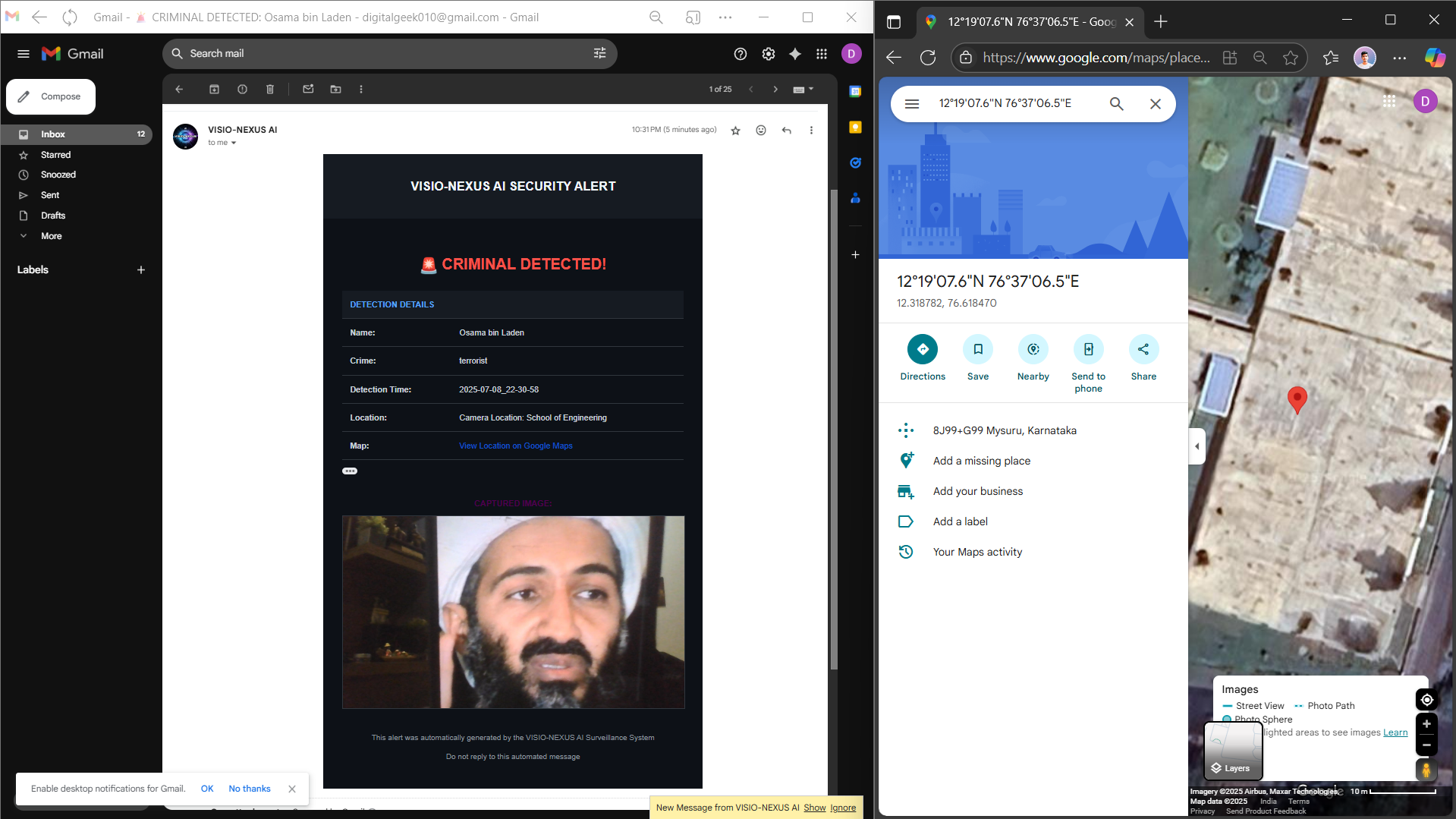The height and width of the screenshot is (819, 1456).
Task: Open Inbox folder
Action: pos(76,134)
